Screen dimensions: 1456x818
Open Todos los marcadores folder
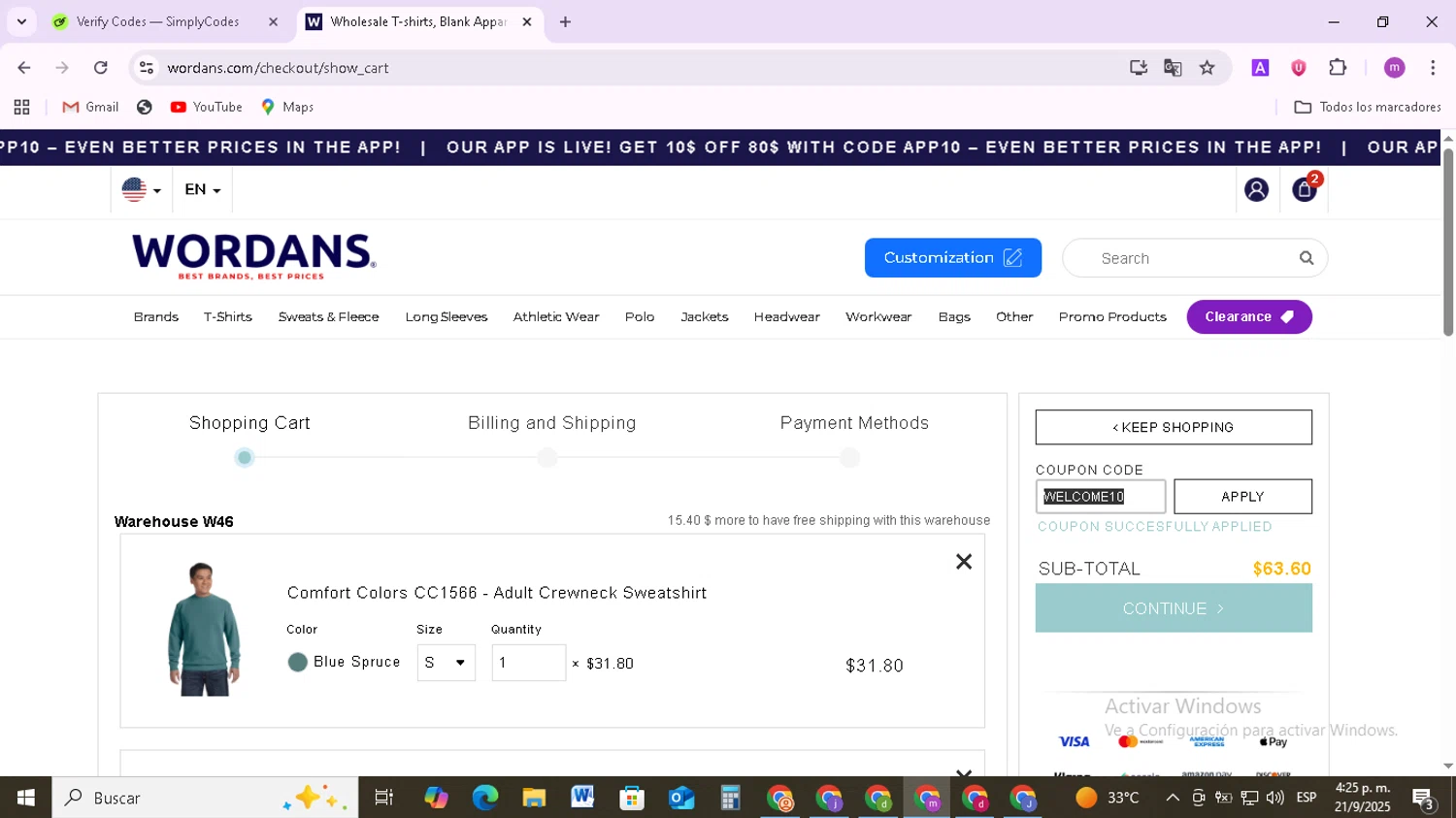coord(1368,107)
